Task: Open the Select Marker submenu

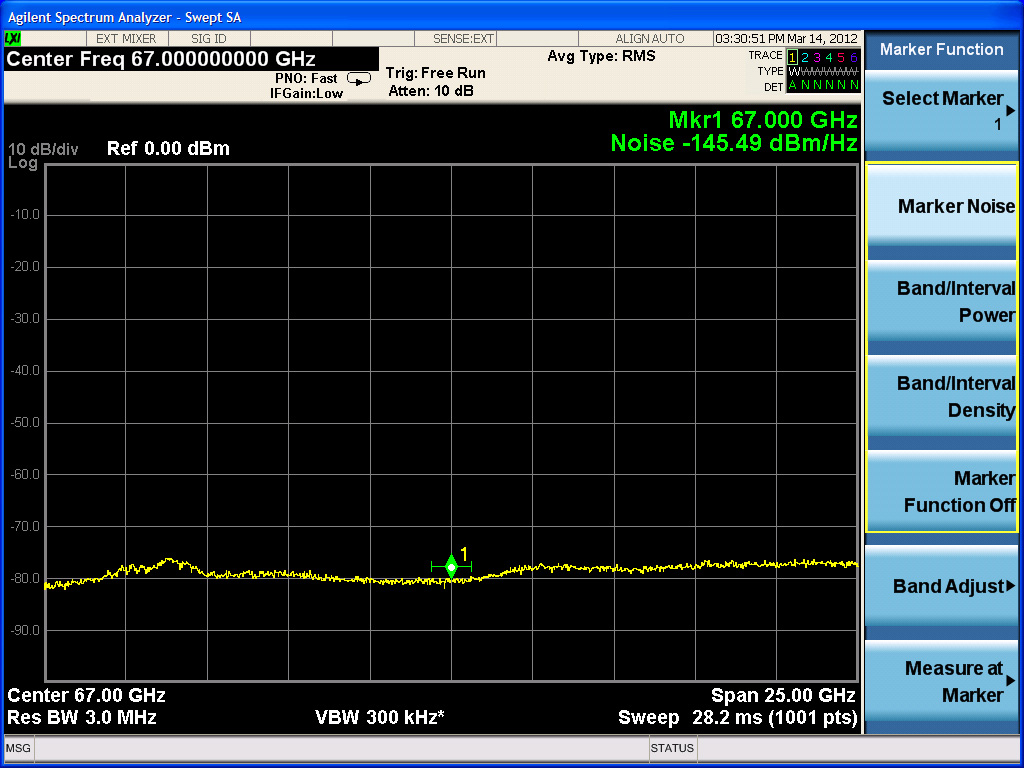Action: pos(941,110)
